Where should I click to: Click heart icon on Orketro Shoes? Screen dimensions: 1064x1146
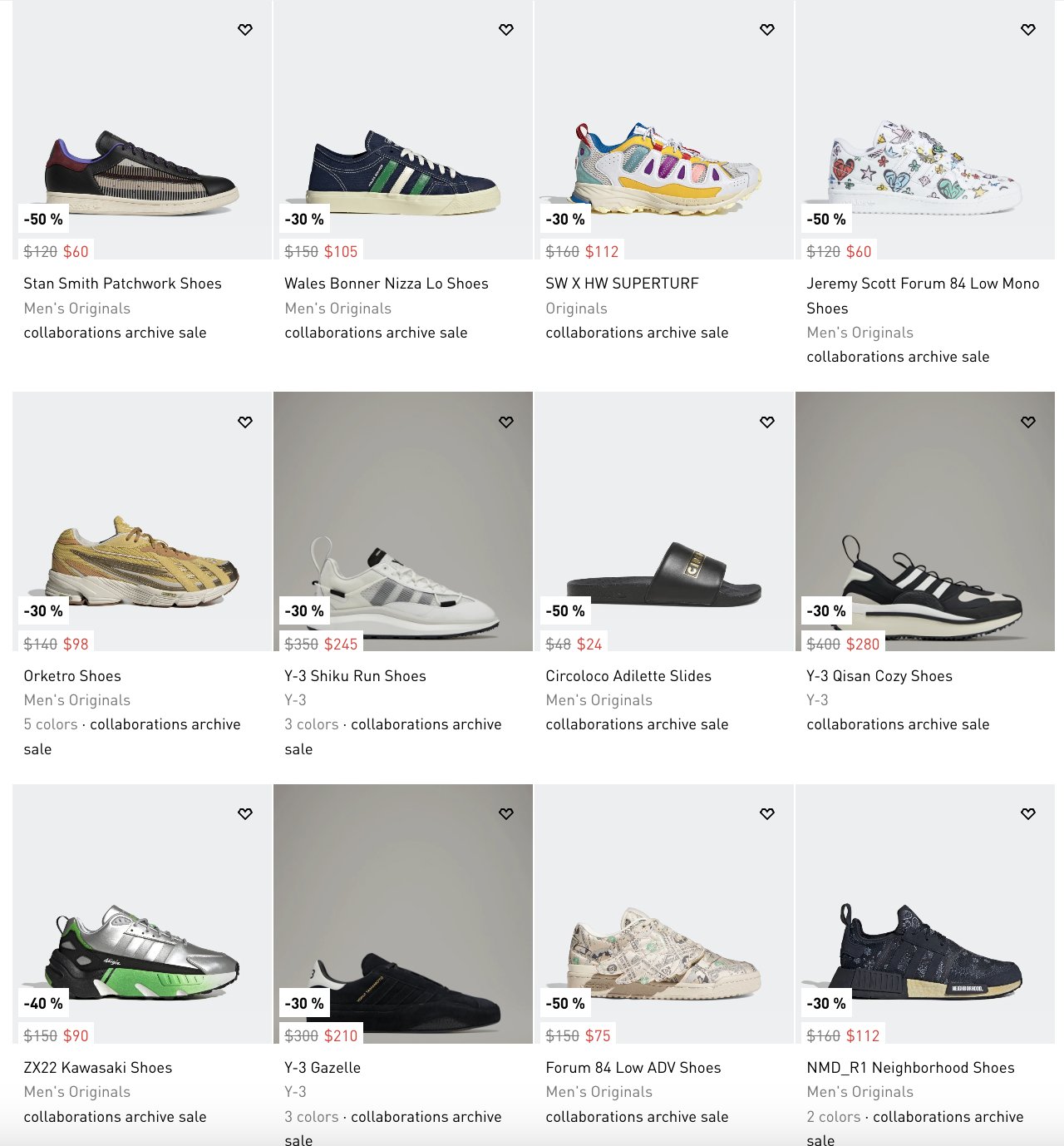[x=245, y=422]
